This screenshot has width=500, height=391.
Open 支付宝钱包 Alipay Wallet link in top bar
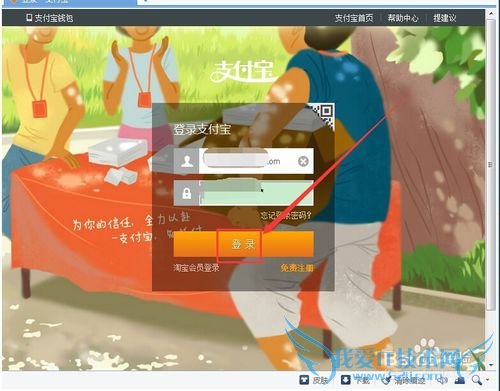pos(50,18)
